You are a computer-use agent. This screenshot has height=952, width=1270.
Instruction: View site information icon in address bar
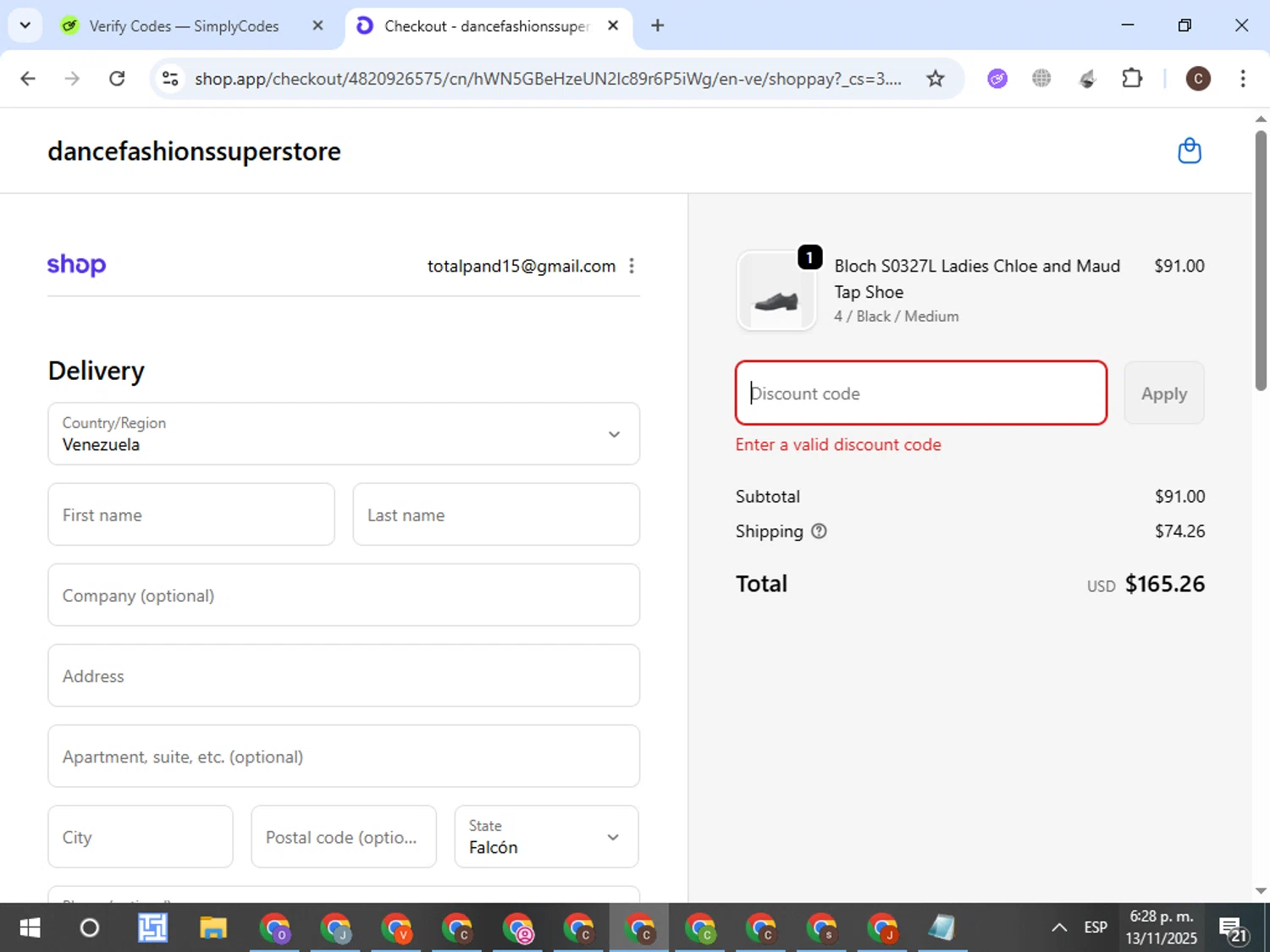point(170,79)
